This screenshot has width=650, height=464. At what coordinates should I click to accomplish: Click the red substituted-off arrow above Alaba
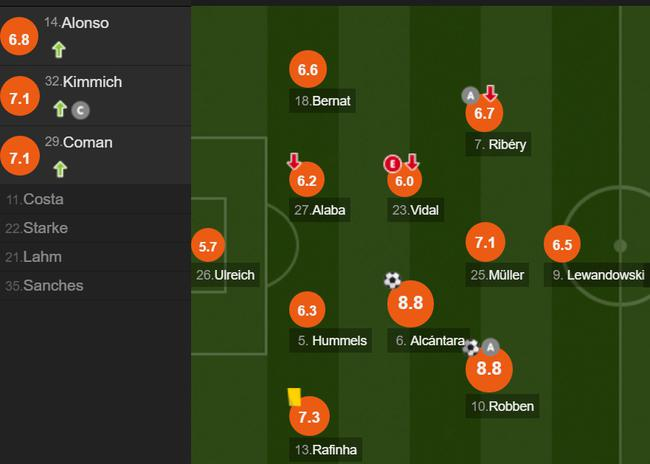click(x=295, y=161)
